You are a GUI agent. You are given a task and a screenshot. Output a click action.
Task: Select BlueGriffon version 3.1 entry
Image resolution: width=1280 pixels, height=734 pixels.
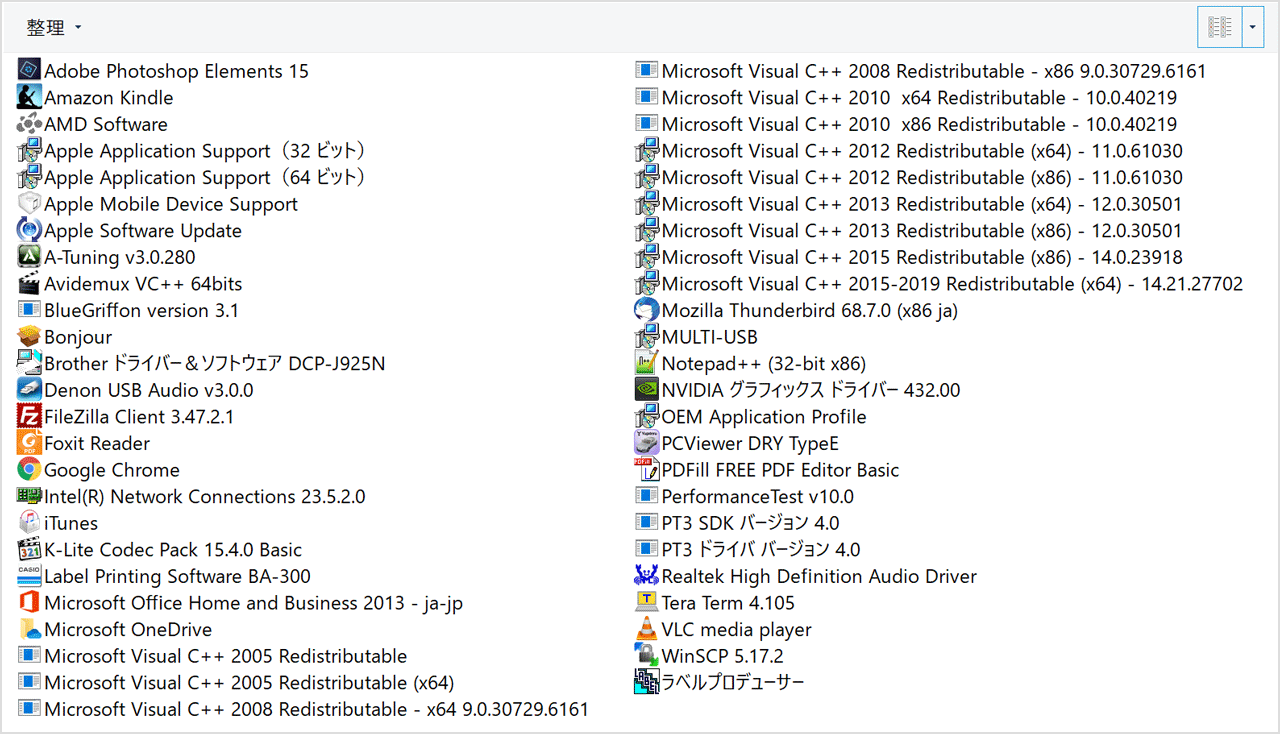coord(129,310)
